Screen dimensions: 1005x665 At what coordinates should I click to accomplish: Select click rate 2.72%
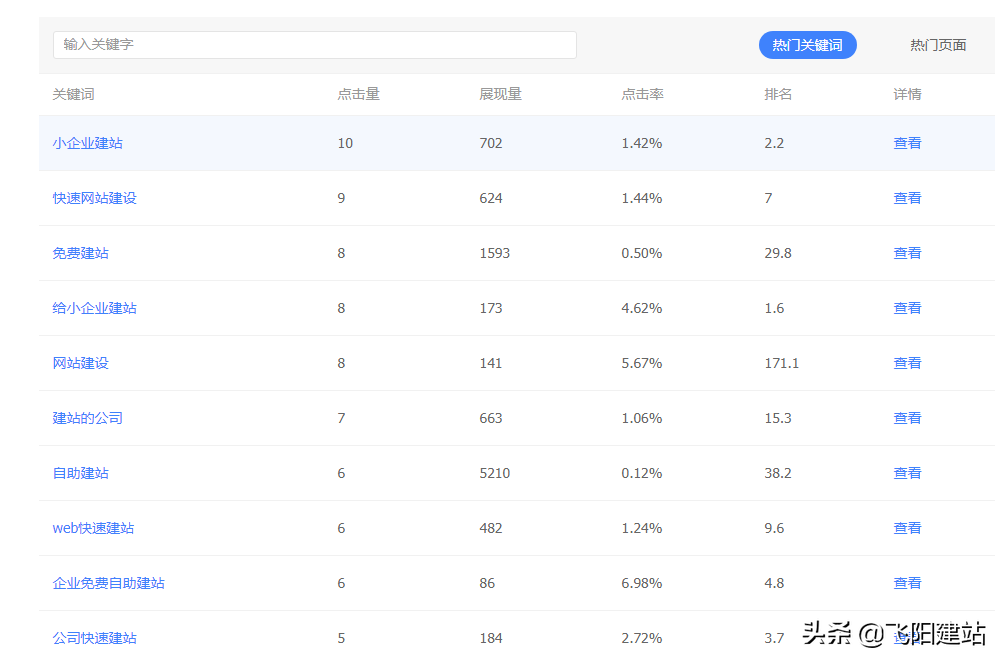click(642, 638)
